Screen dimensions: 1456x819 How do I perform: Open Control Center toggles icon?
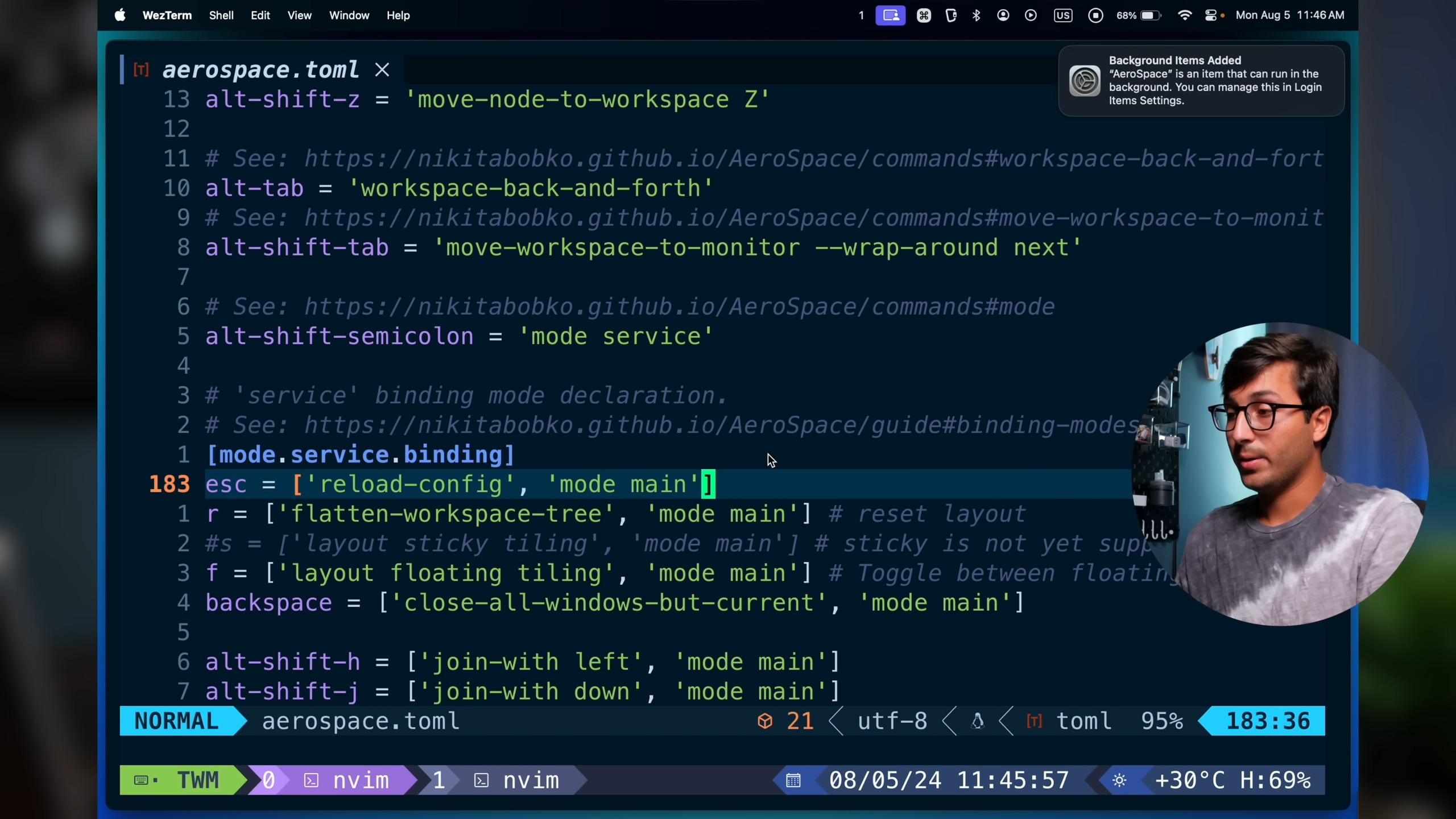1211,15
